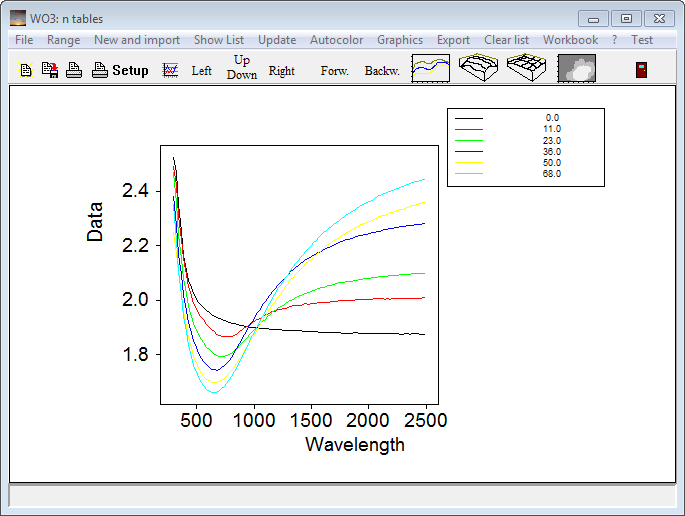
Task: Click the red-marked document toolbar icon
Action: (49, 70)
